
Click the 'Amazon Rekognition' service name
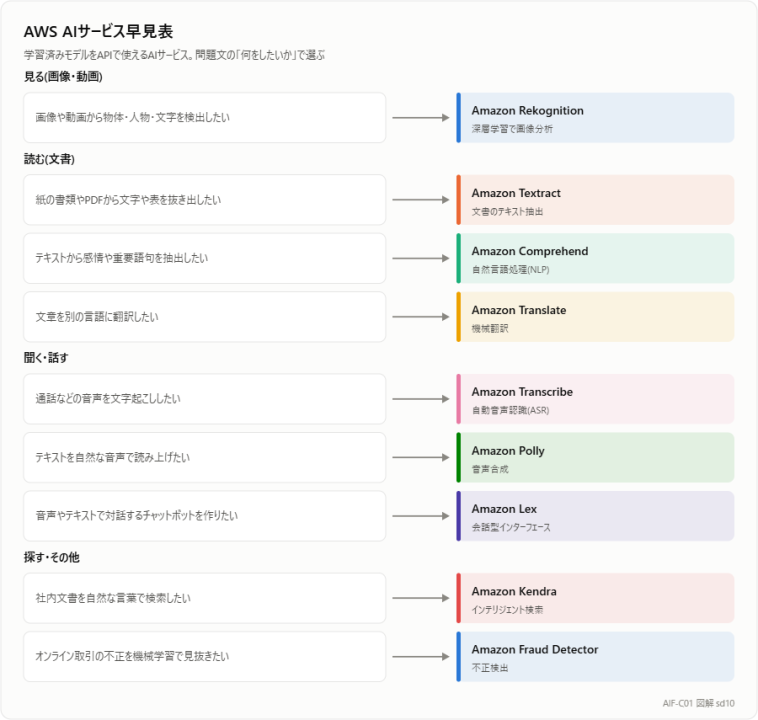point(527,111)
